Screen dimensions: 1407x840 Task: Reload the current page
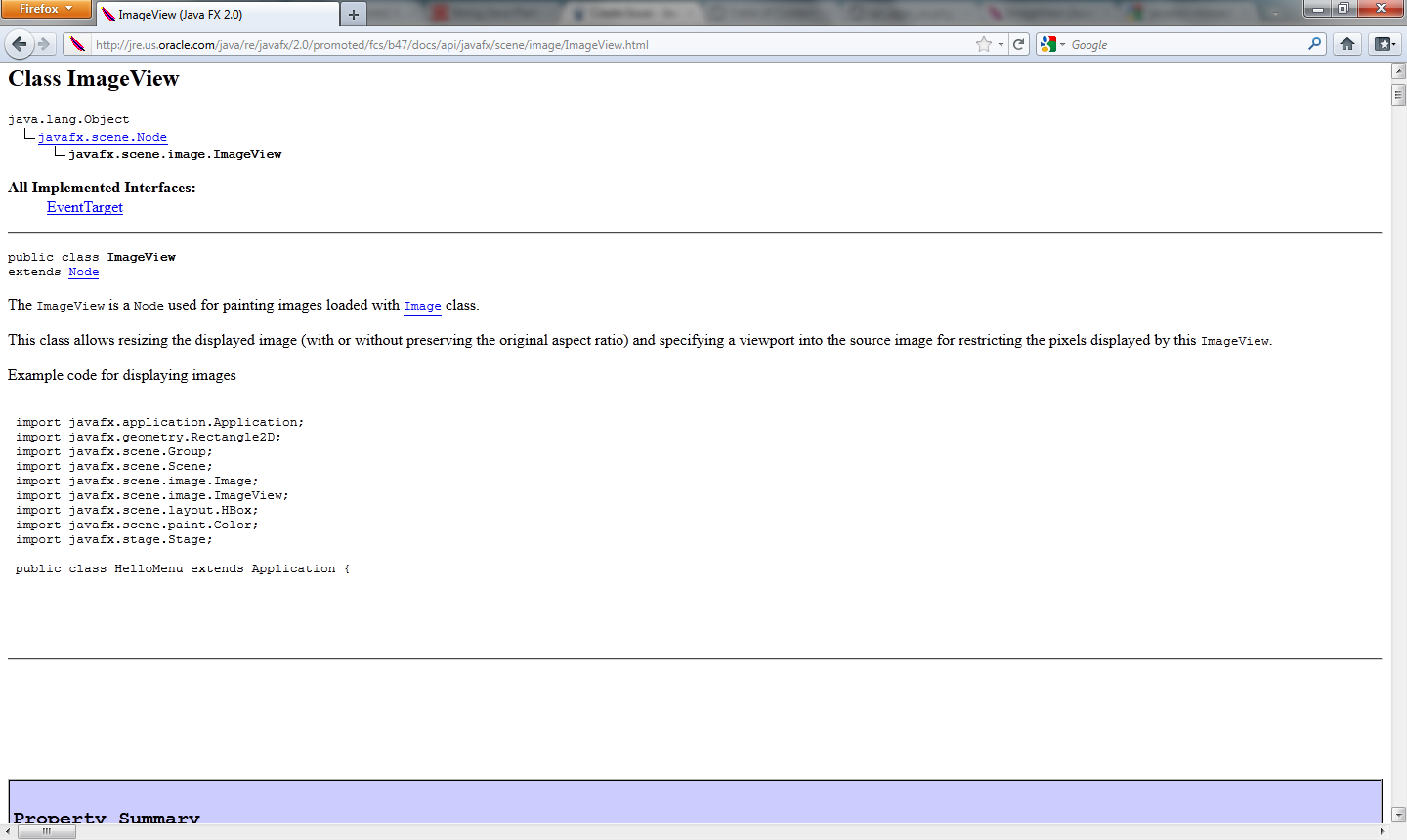(x=1018, y=44)
